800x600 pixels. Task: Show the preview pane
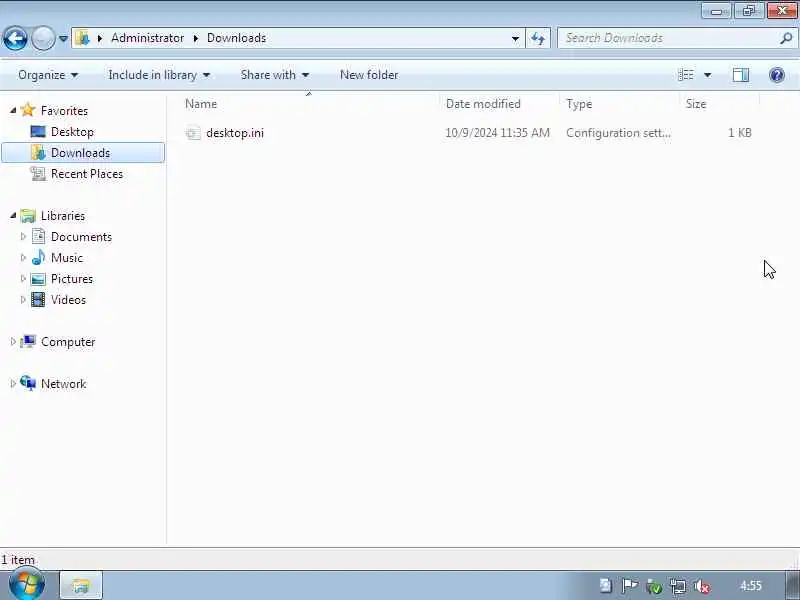[741, 75]
